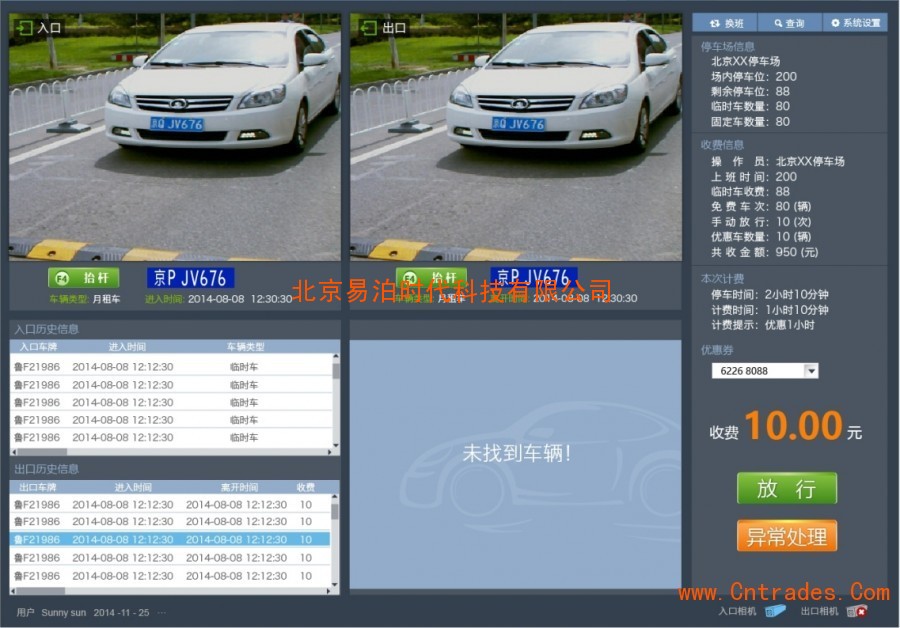Click the 入口 entrance icon on left camera
This screenshot has width=900, height=628.
click(25, 27)
